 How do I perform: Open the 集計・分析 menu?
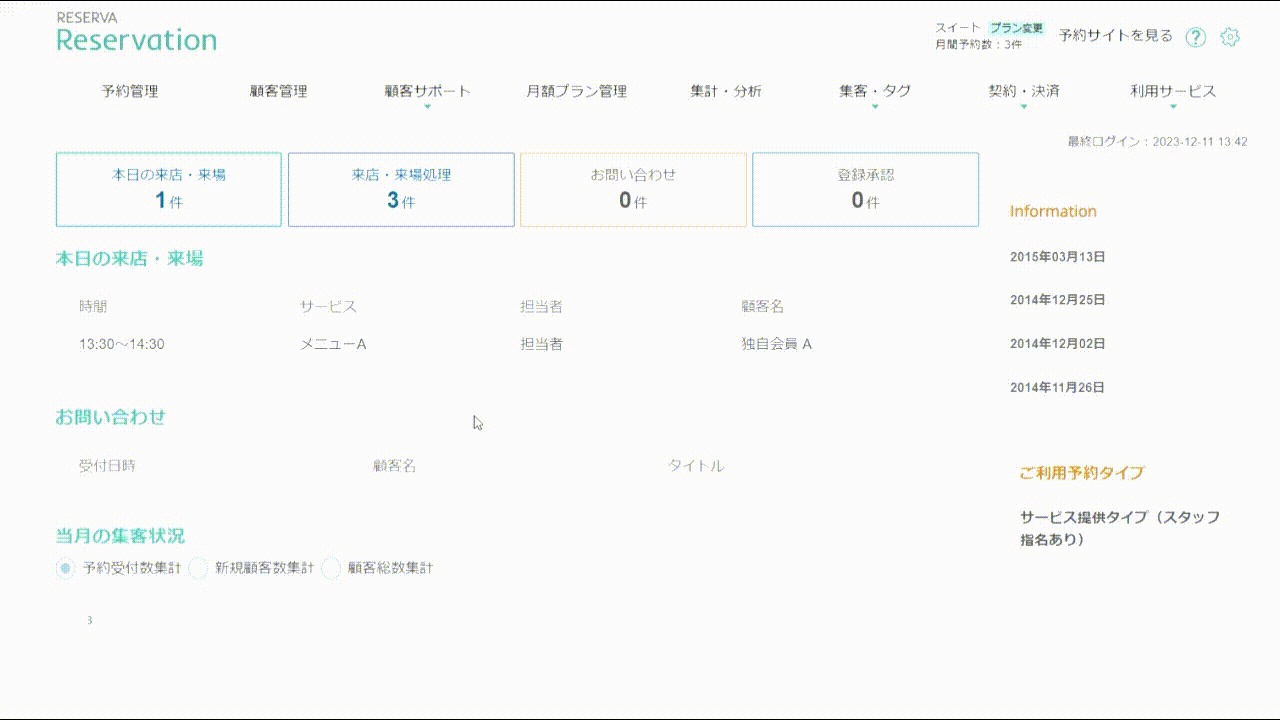click(725, 91)
